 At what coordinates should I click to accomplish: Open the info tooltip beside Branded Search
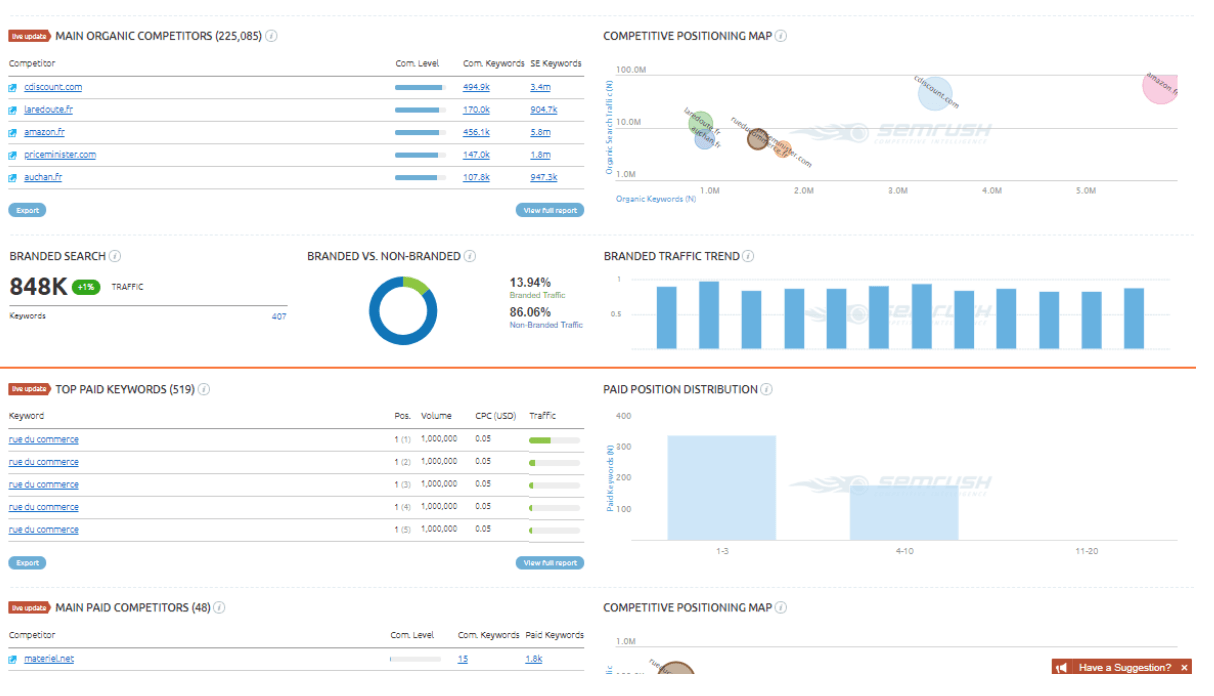115,256
